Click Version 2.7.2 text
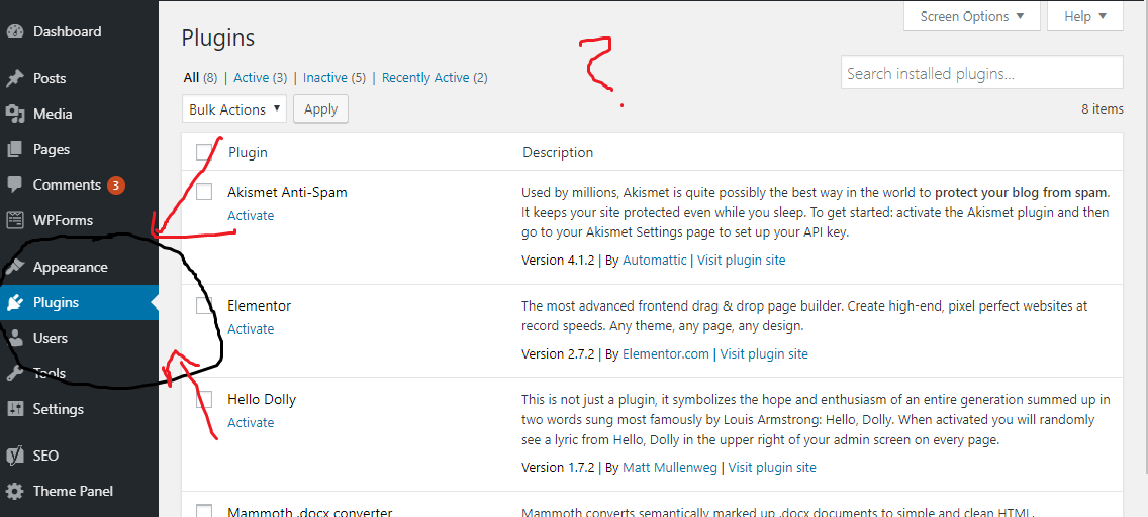1148x517 pixels. click(559, 354)
